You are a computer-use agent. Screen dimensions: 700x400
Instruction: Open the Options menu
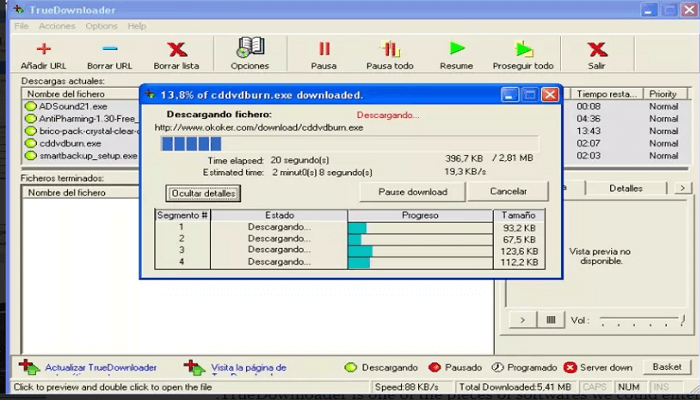[x=101, y=26]
